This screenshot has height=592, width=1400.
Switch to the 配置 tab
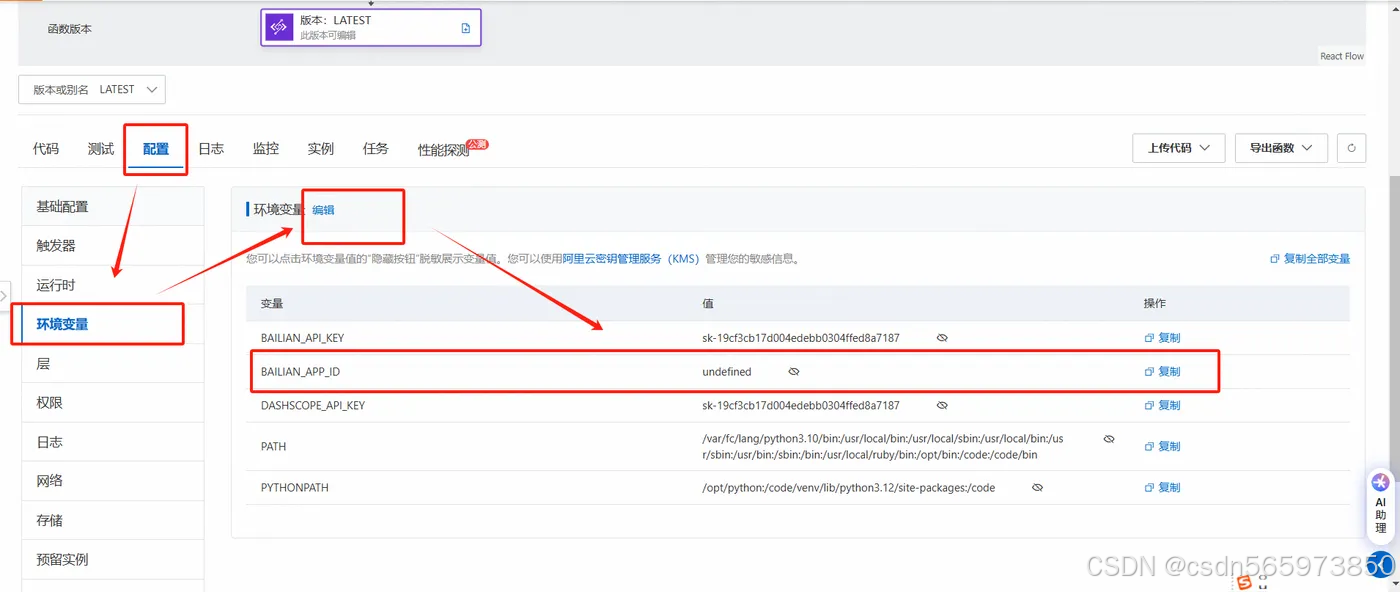156,149
